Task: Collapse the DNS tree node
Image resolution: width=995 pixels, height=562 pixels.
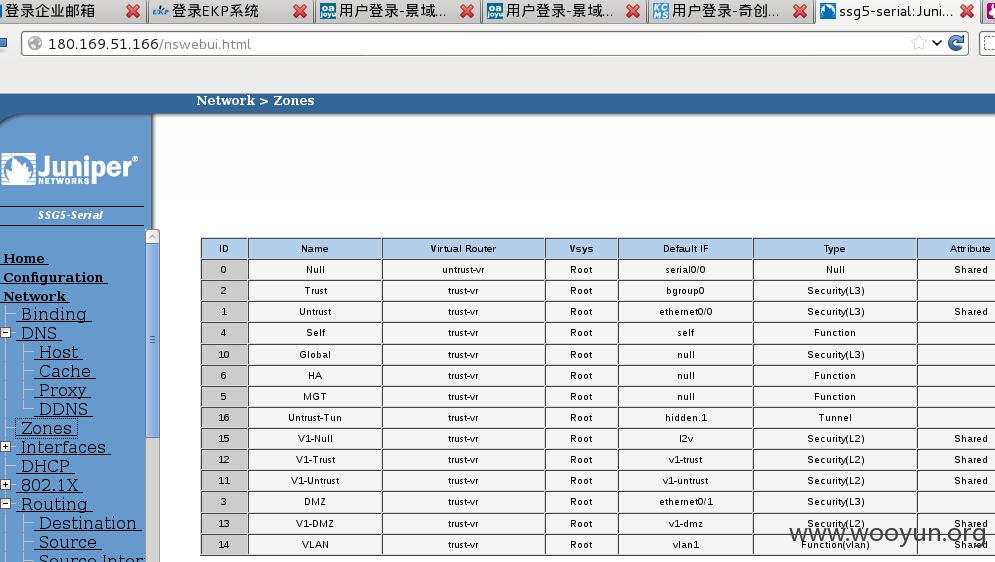Action: coord(6,332)
